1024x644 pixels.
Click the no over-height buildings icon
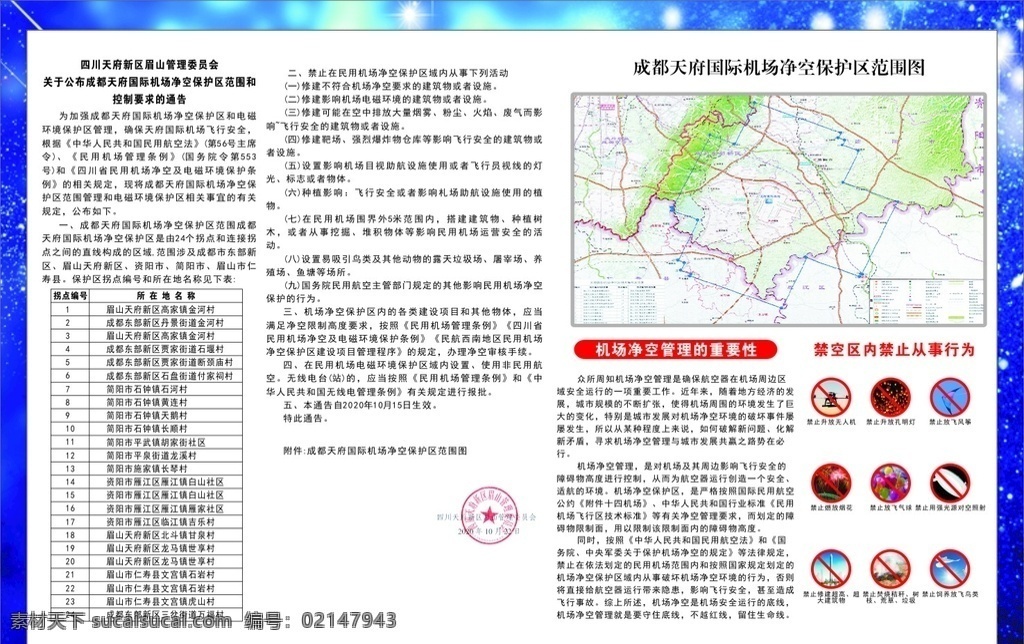(x=831, y=570)
